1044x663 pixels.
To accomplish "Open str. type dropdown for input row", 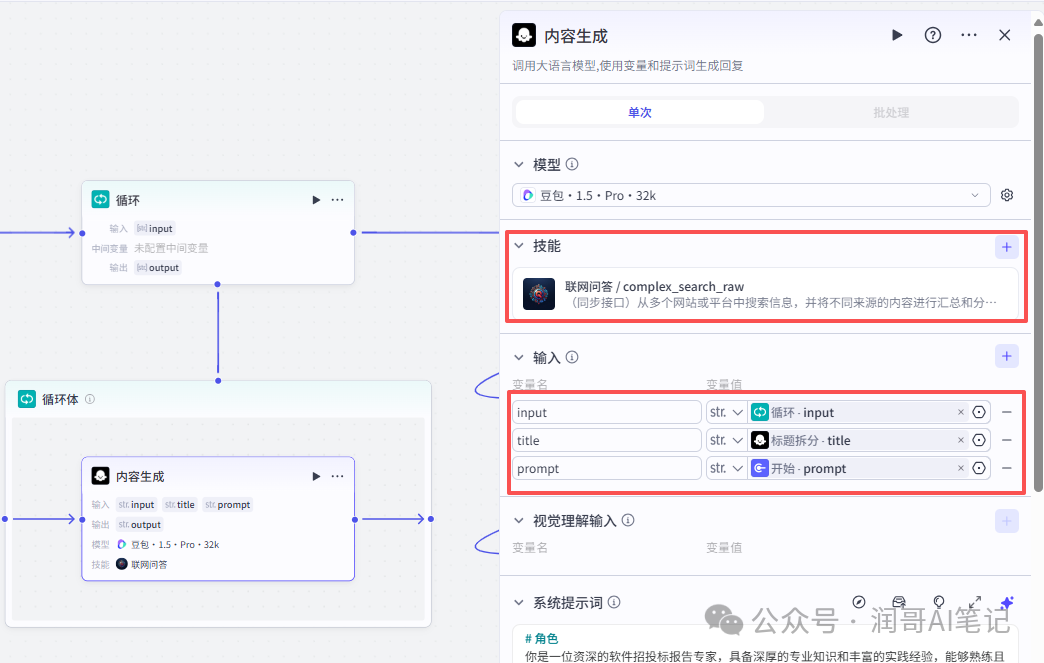I will [726, 412].
